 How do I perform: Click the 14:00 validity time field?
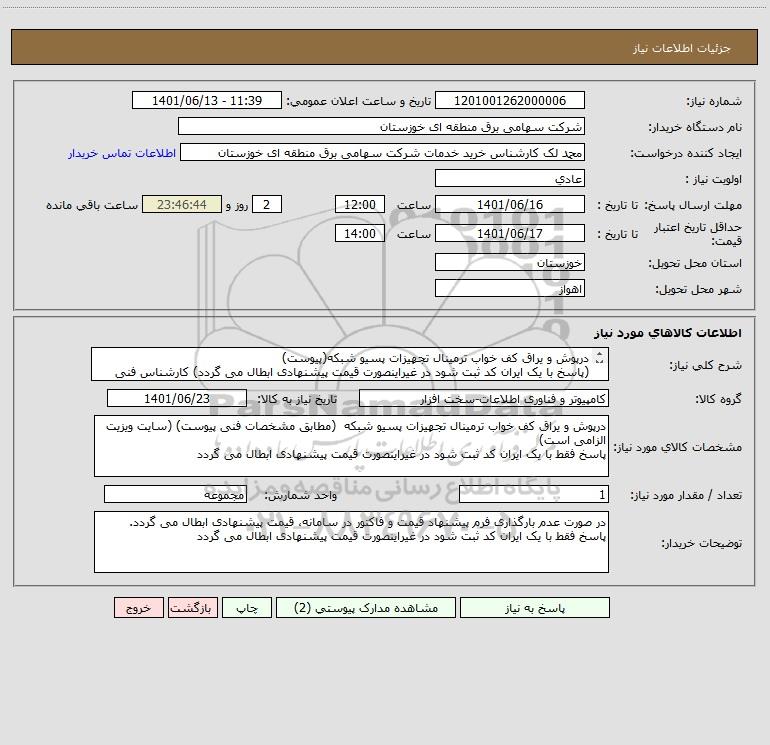click(359, 233)
